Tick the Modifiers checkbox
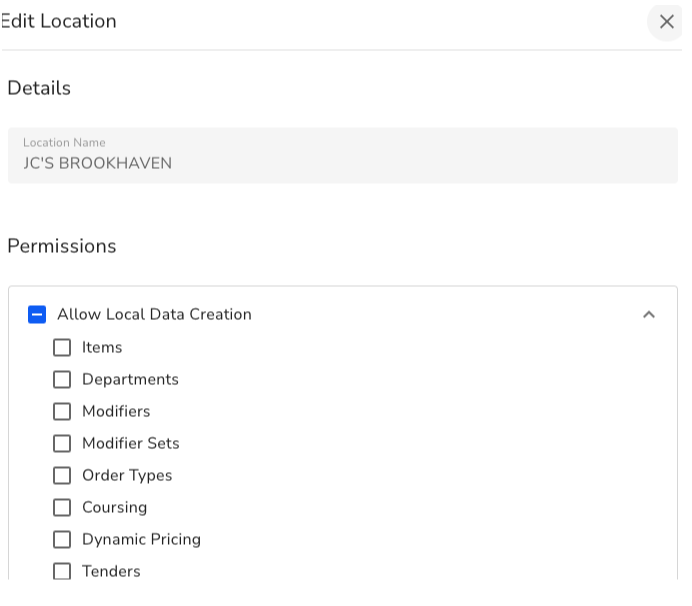The width and height of the screenshot is (692, 606). click(62, 412)
